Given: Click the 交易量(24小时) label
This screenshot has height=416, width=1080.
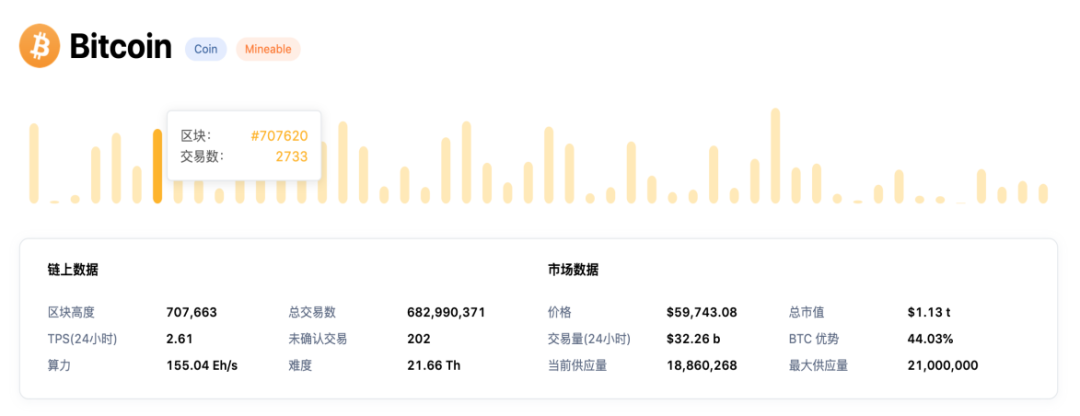Looking at the screenshot, I should [x=589, y=339].
